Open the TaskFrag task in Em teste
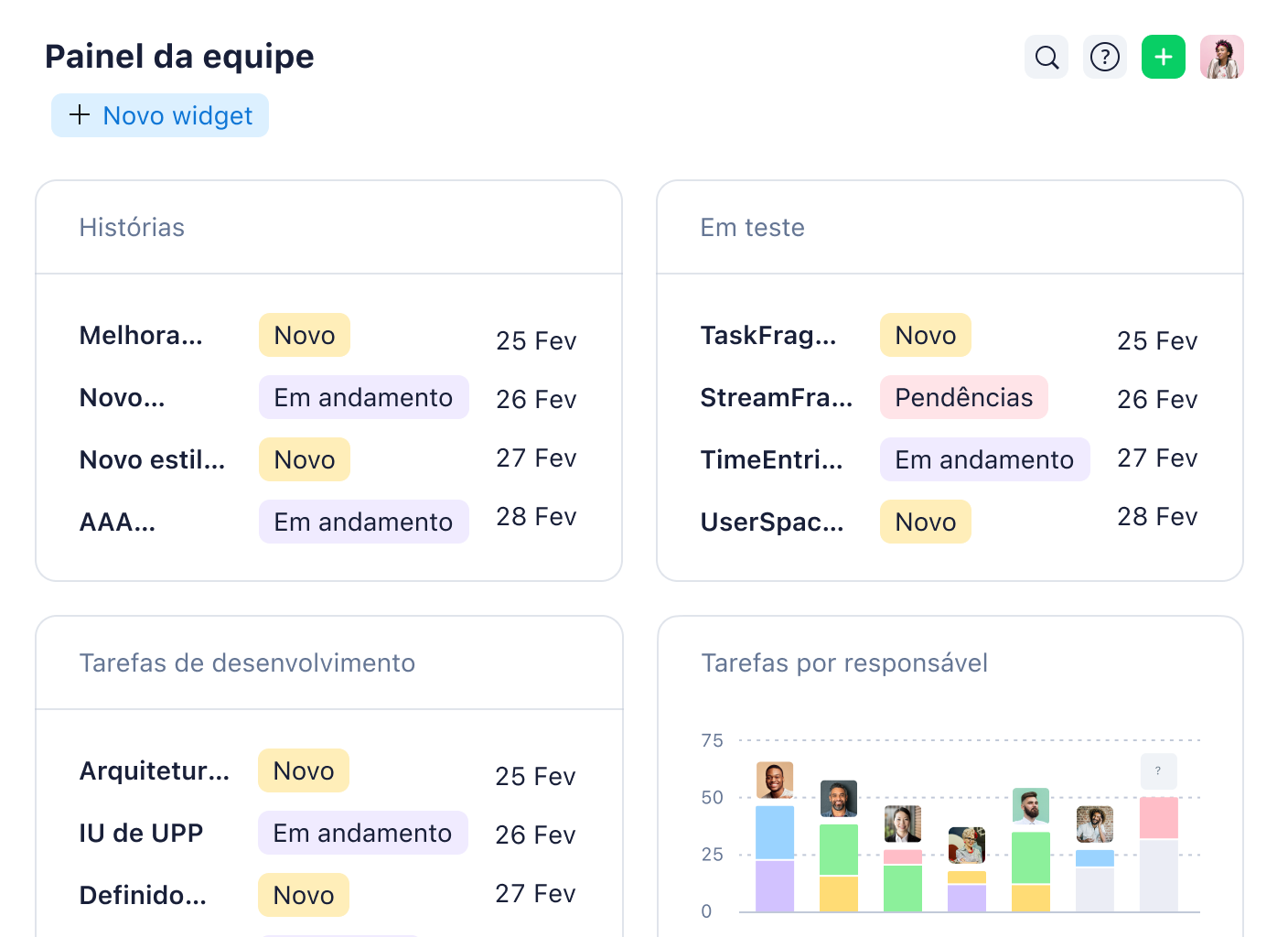The height and width of the screenshot is (937, 1288). (767, 335)
